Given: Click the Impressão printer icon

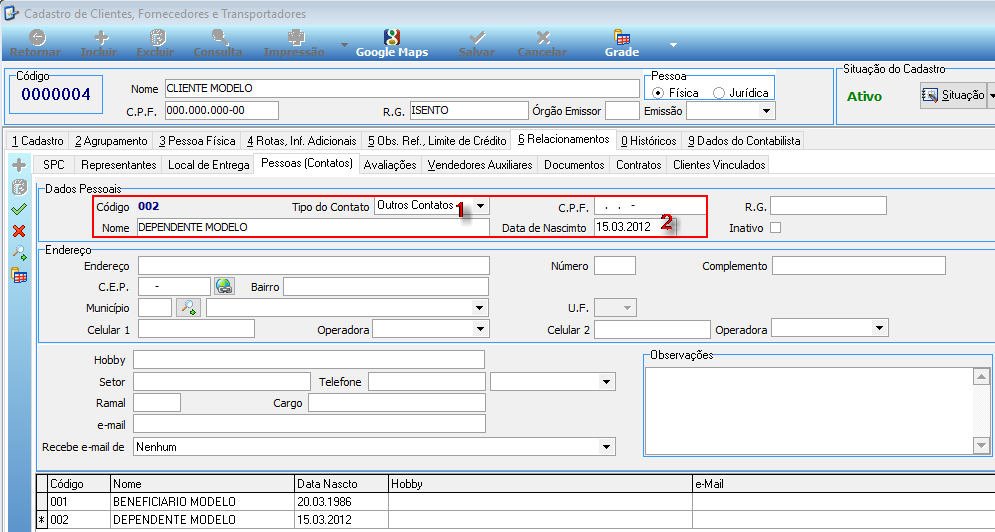Looking at the screenshot, I should [x=294, y=38].
